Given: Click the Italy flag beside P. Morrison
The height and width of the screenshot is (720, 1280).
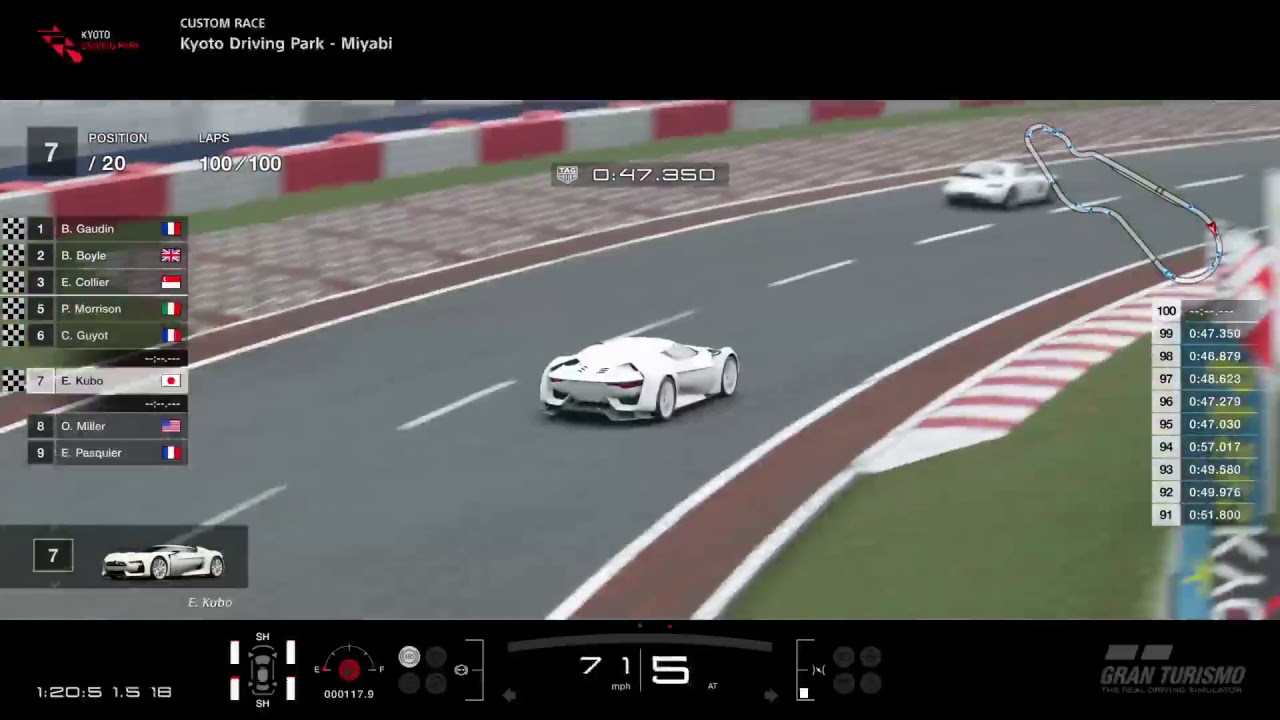Looking at the screenshot, I should tap(171, 309).
